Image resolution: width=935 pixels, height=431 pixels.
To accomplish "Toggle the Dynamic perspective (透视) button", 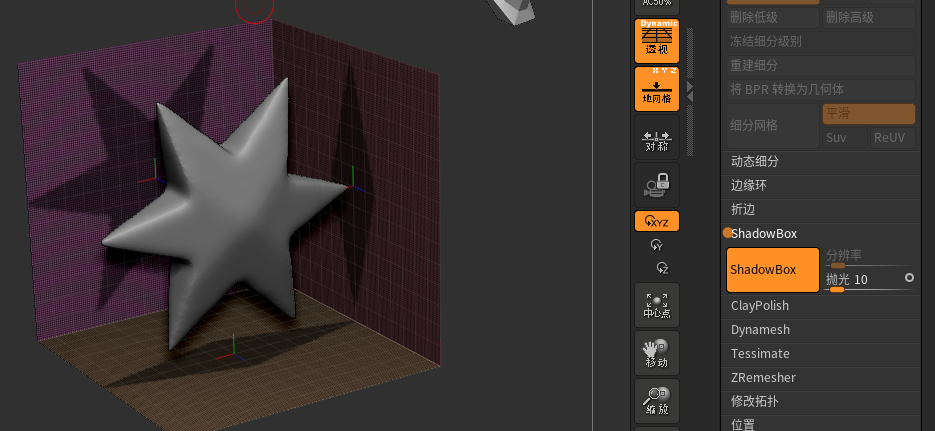I will click(657, 41).
